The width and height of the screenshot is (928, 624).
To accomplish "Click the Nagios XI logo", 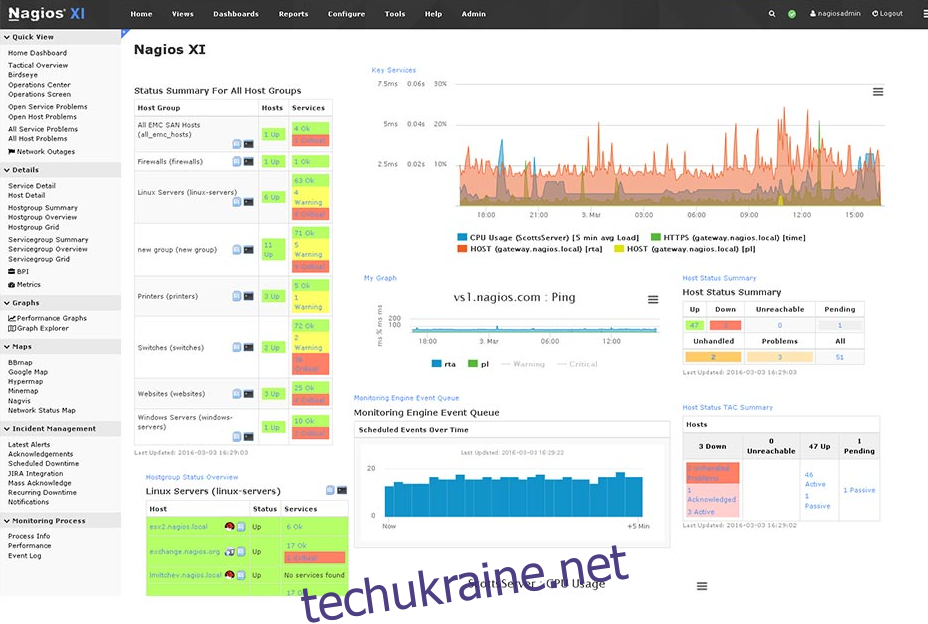I will click(47, 13).
